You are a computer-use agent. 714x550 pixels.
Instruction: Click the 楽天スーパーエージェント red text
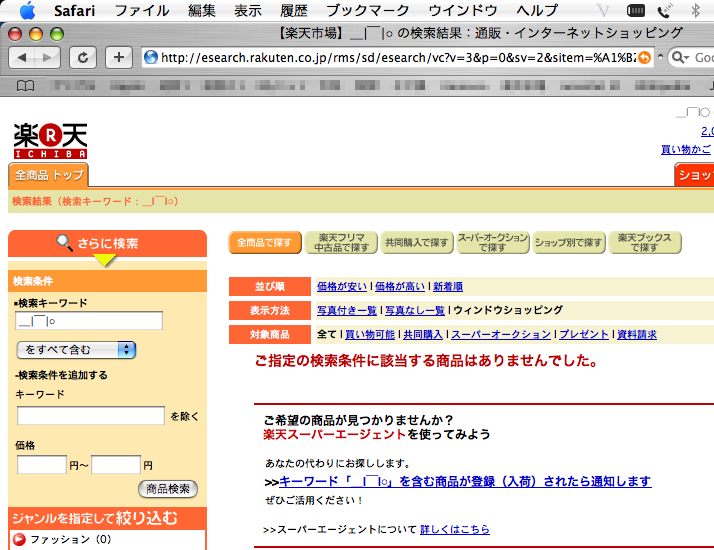(334, 434)
